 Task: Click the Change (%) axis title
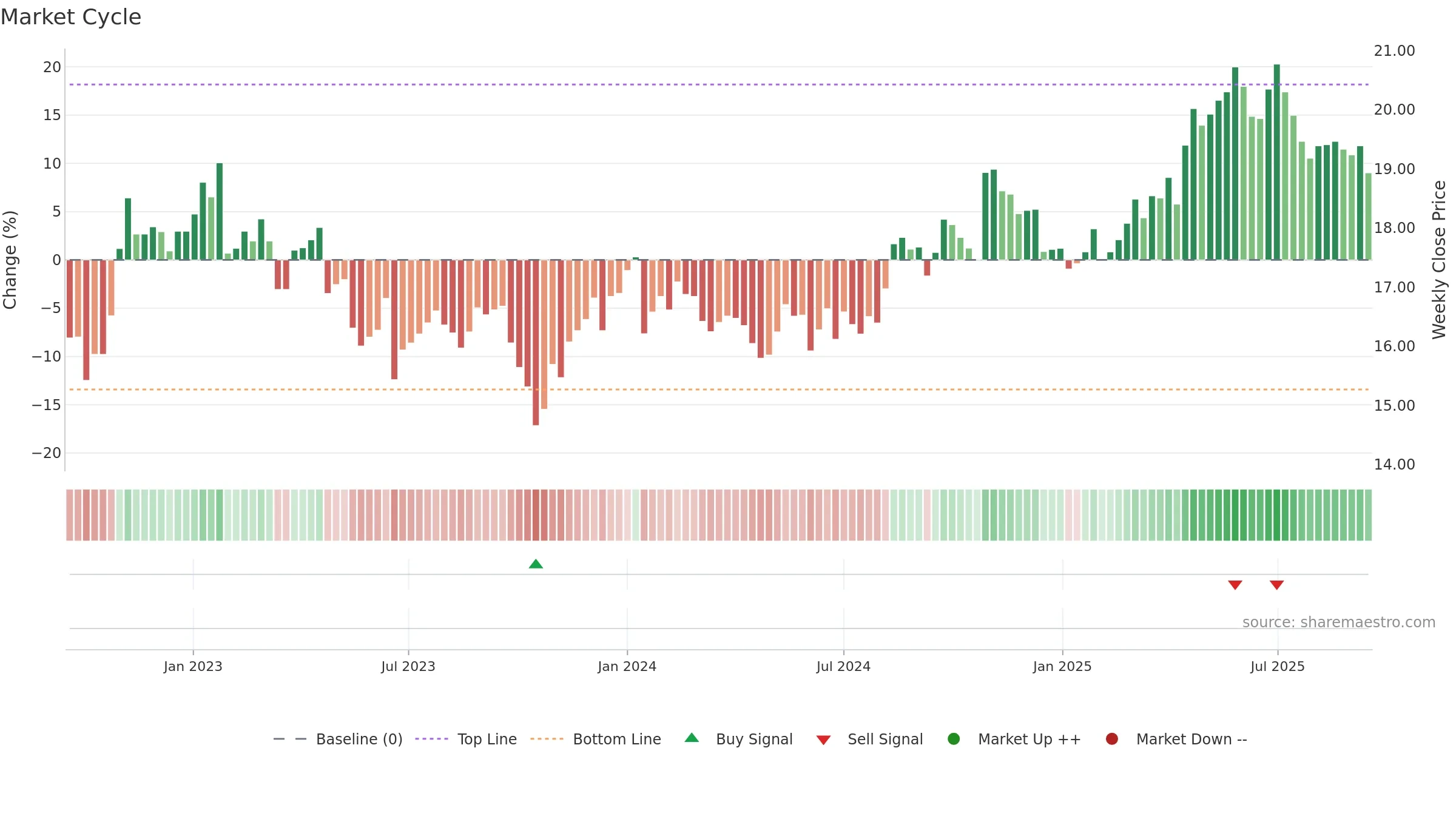10,260
